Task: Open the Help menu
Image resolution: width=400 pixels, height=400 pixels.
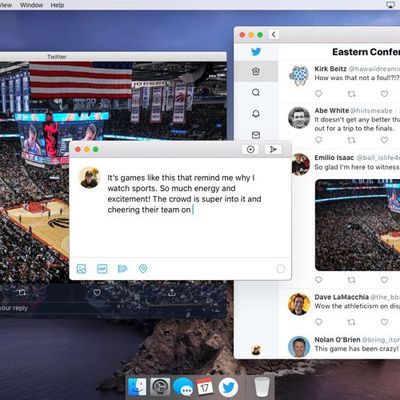Action: click(x=57, y=5)
